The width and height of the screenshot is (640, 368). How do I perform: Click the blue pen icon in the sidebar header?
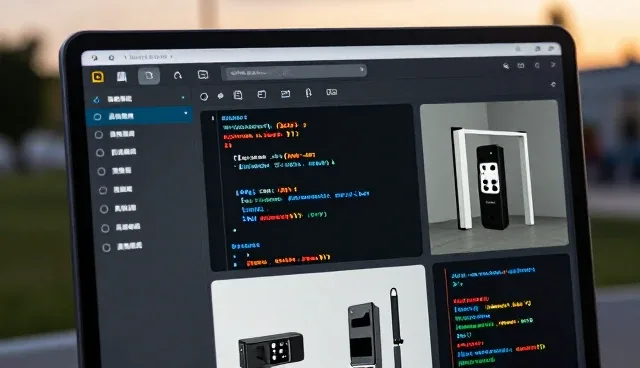click(x=96, y=100)
